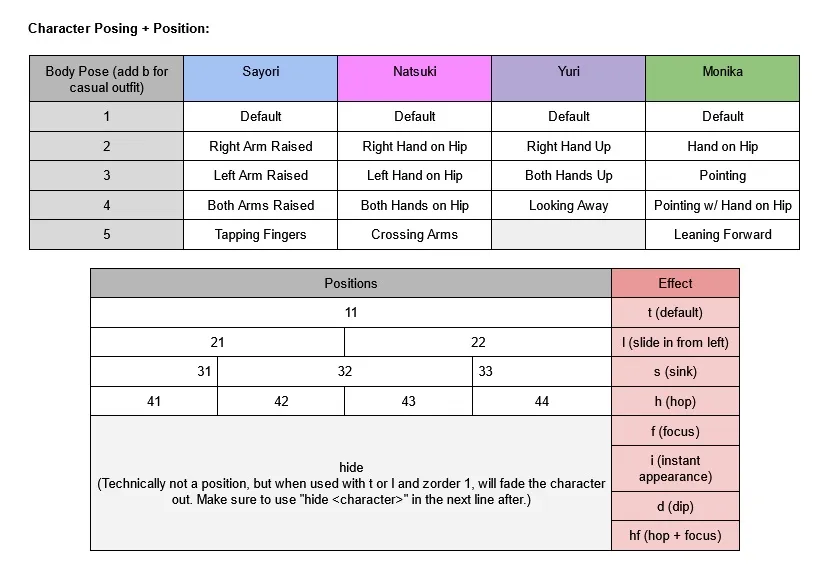Viewport: 825px width, 579px height.
Task: Click position 32 cell
Action: click(345, 372)
